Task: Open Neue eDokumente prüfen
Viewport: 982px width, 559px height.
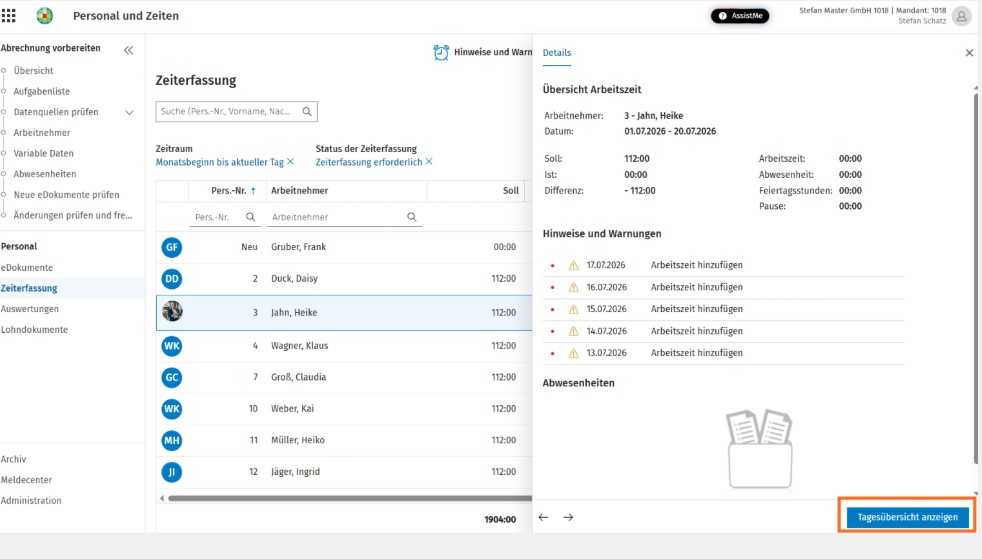Action: click(x=66, y=195)
